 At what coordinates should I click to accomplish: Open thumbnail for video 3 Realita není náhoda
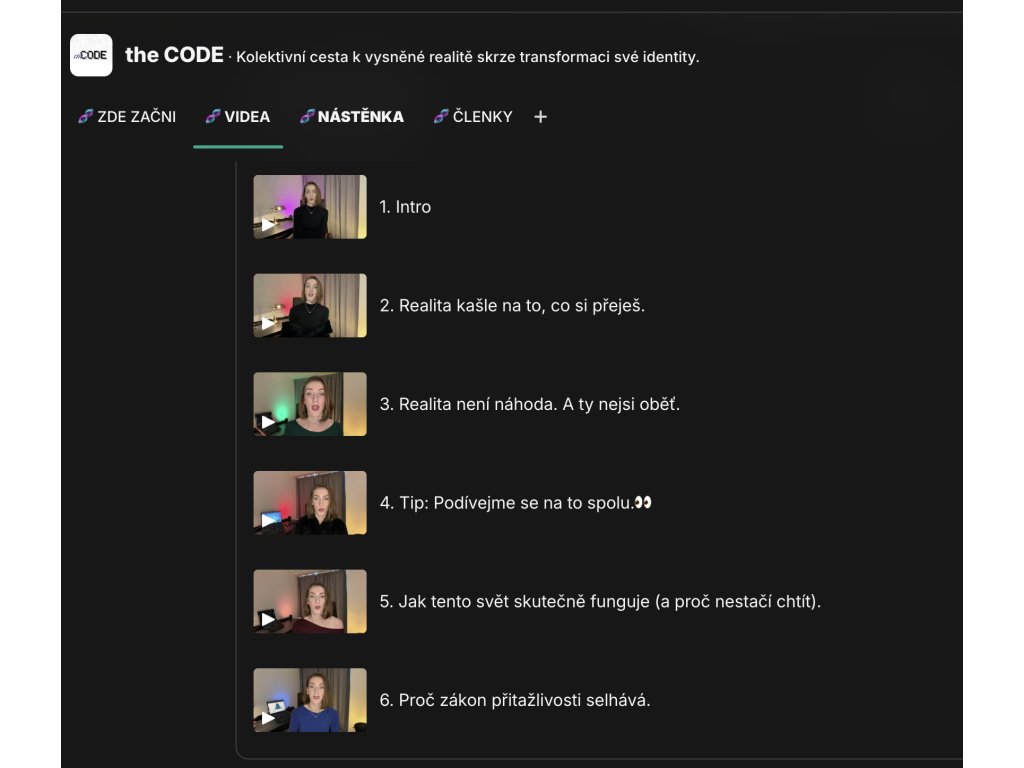(310, 404)
